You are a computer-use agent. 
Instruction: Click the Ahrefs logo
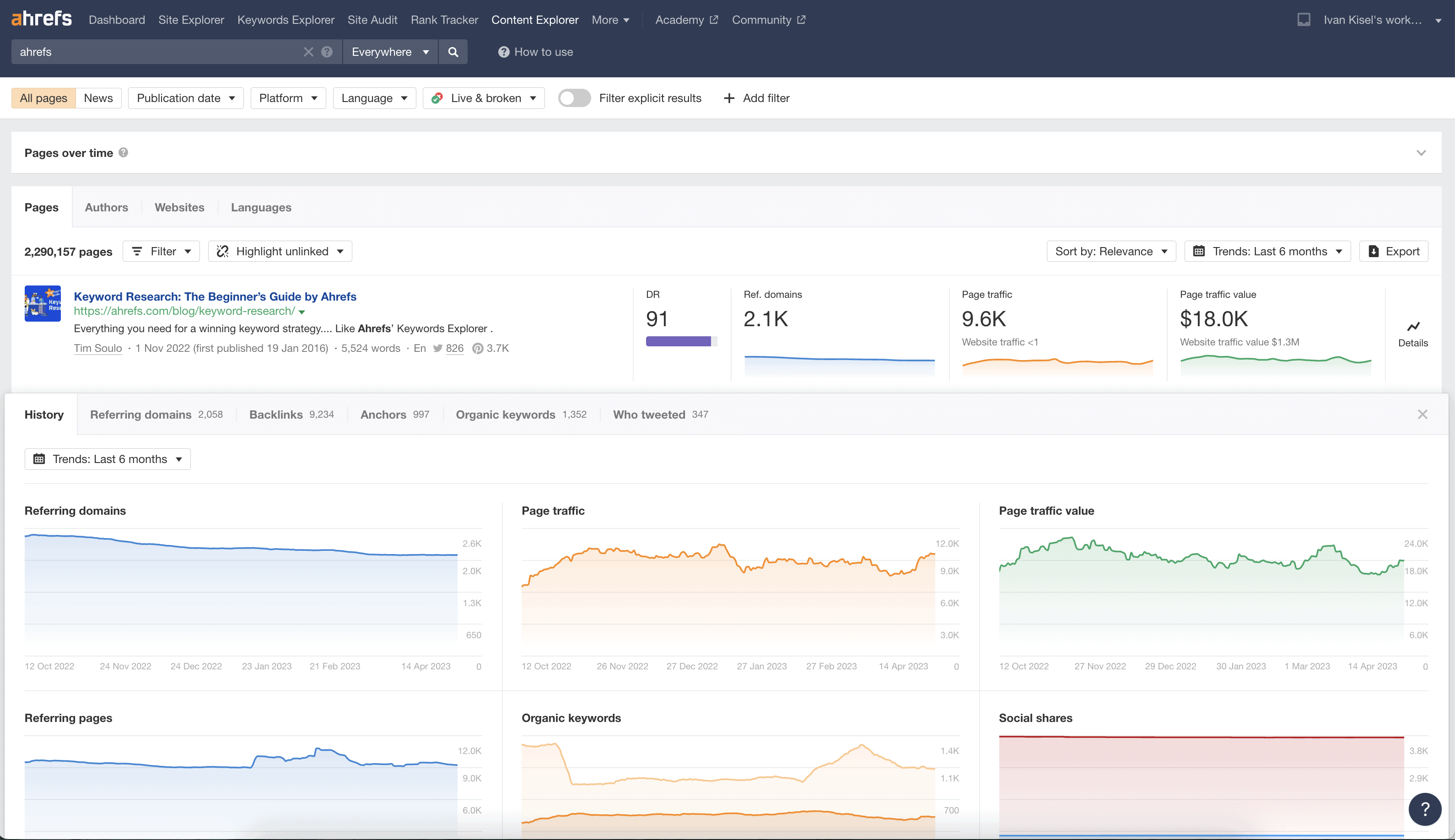point(42,19)
